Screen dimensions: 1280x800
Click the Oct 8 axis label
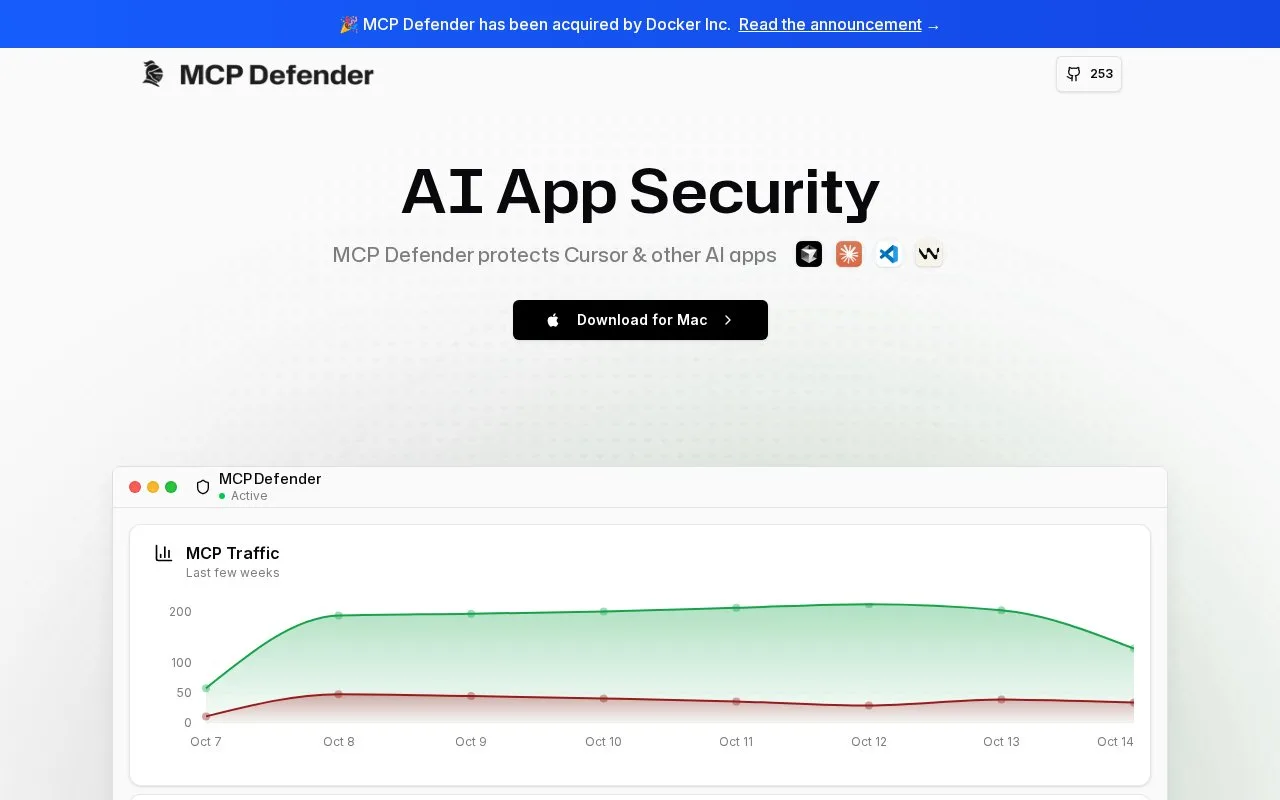pyautogui.click(x=339, y=742)
